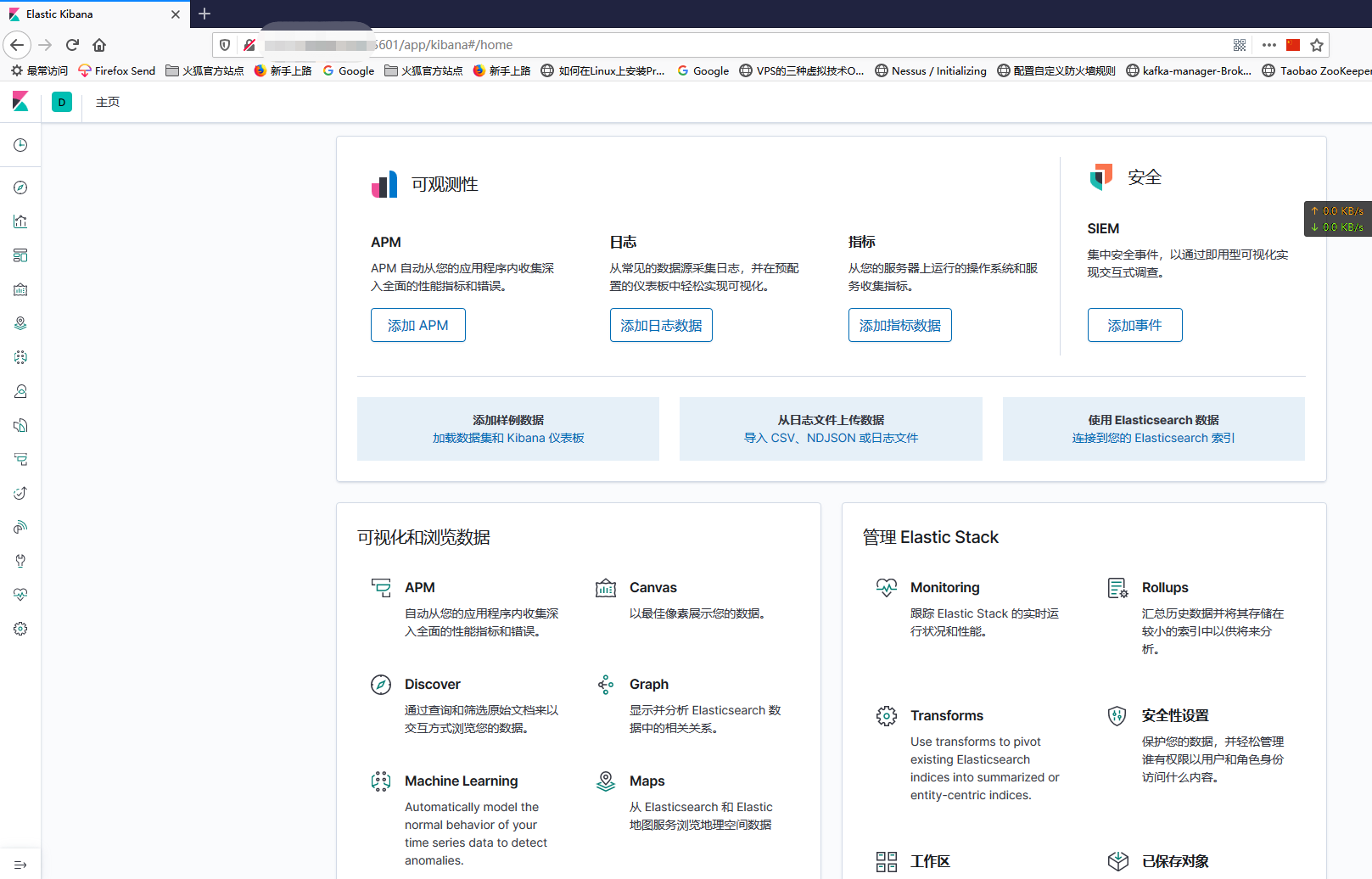1372x879 pixels.
Task: Open the Recently viewed clock icon
Action: tap(20, 145)
